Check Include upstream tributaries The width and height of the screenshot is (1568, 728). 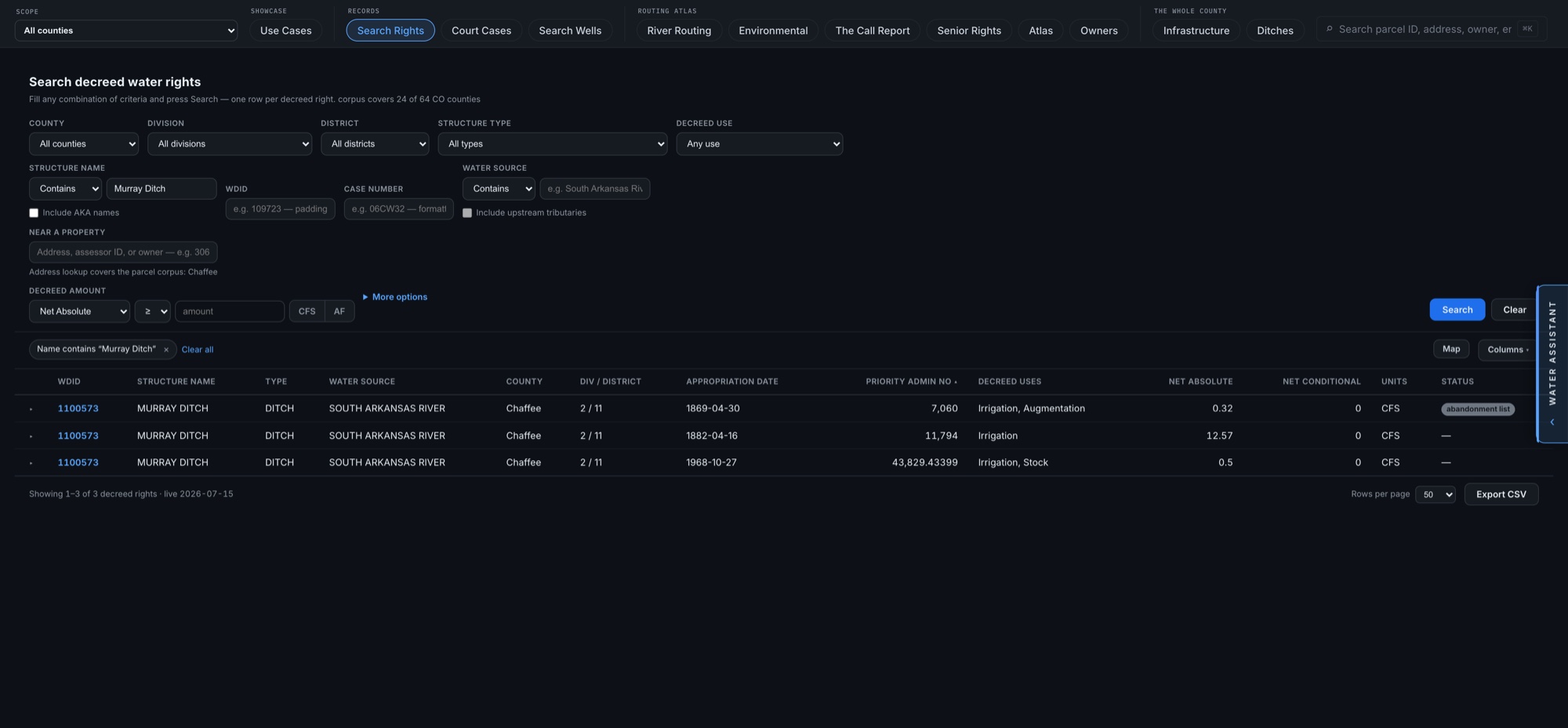[467, 213]
